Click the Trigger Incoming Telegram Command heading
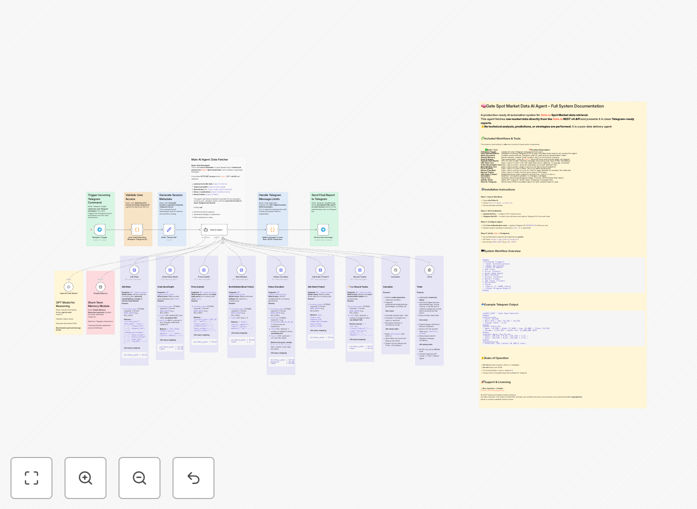 click(99, 199)
